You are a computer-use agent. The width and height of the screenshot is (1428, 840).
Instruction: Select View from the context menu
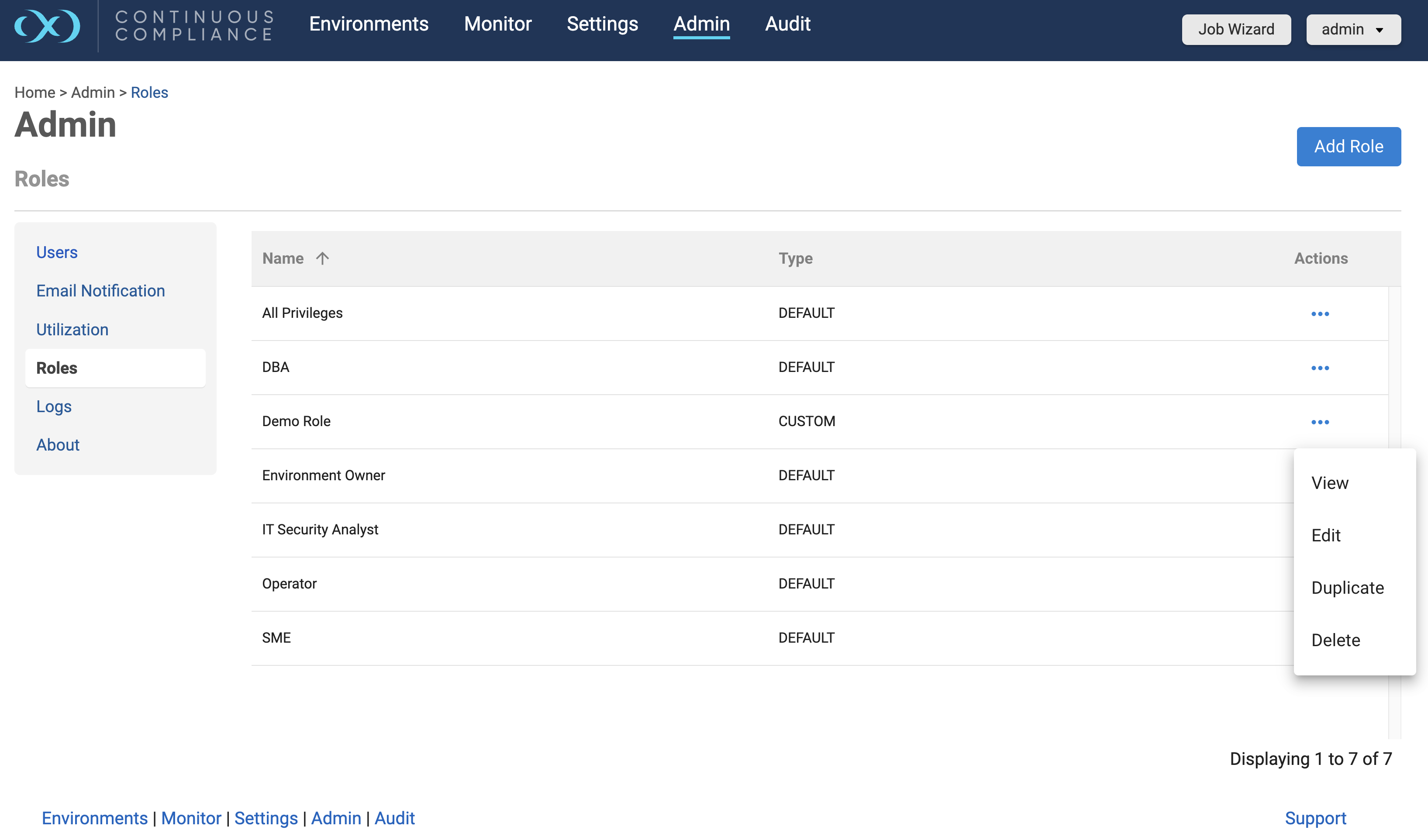[x=1329, y=482]
